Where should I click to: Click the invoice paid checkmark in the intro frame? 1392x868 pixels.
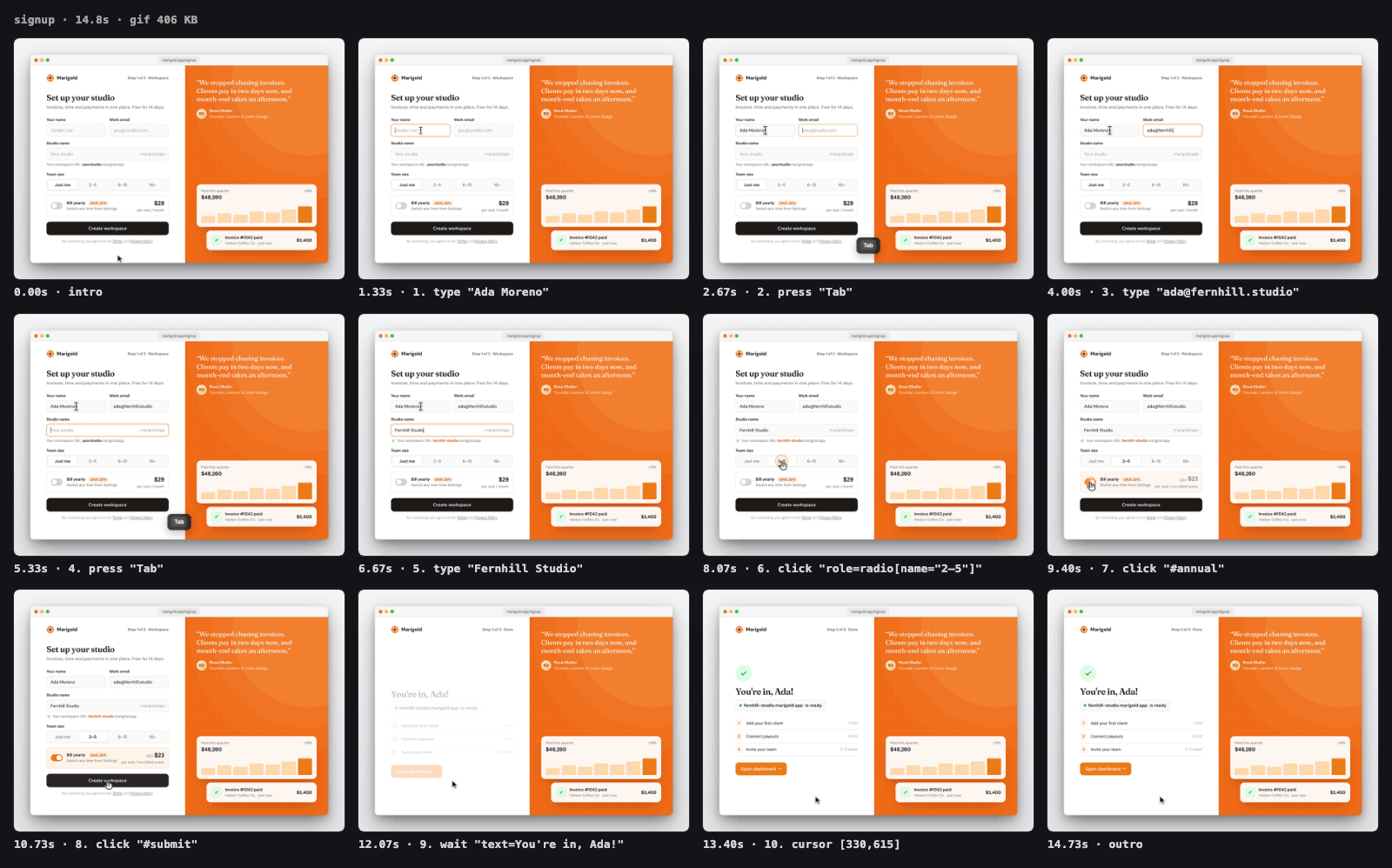tap(217, 240)
